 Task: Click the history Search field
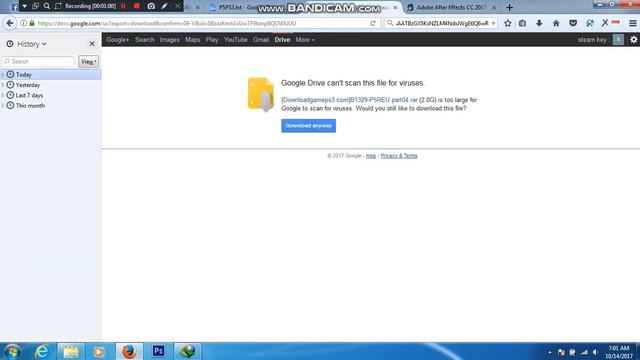click(x=38, y=62)
